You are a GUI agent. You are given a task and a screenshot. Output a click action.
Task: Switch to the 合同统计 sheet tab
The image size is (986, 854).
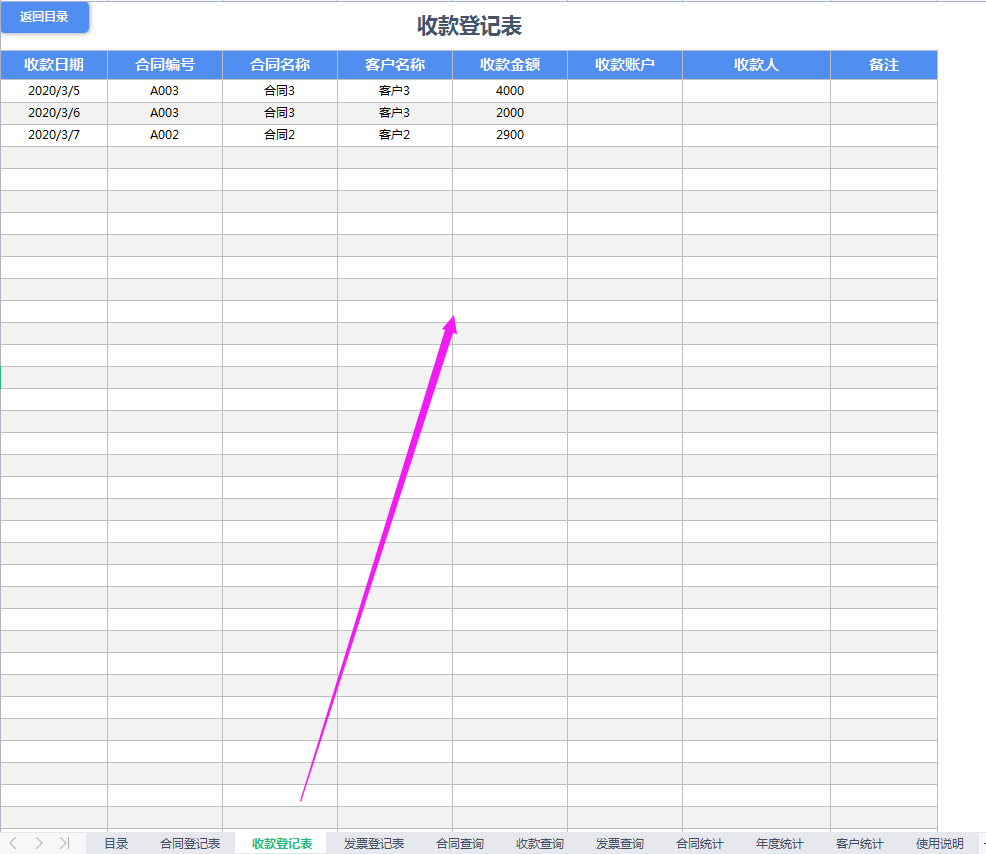pos(698,843)
